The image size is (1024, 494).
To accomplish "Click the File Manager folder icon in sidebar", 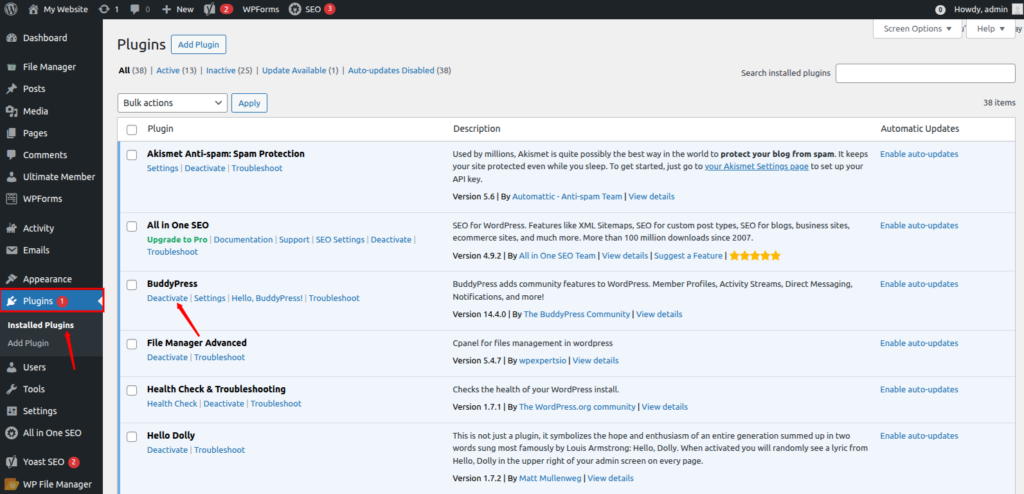I will tap(11, 67).
